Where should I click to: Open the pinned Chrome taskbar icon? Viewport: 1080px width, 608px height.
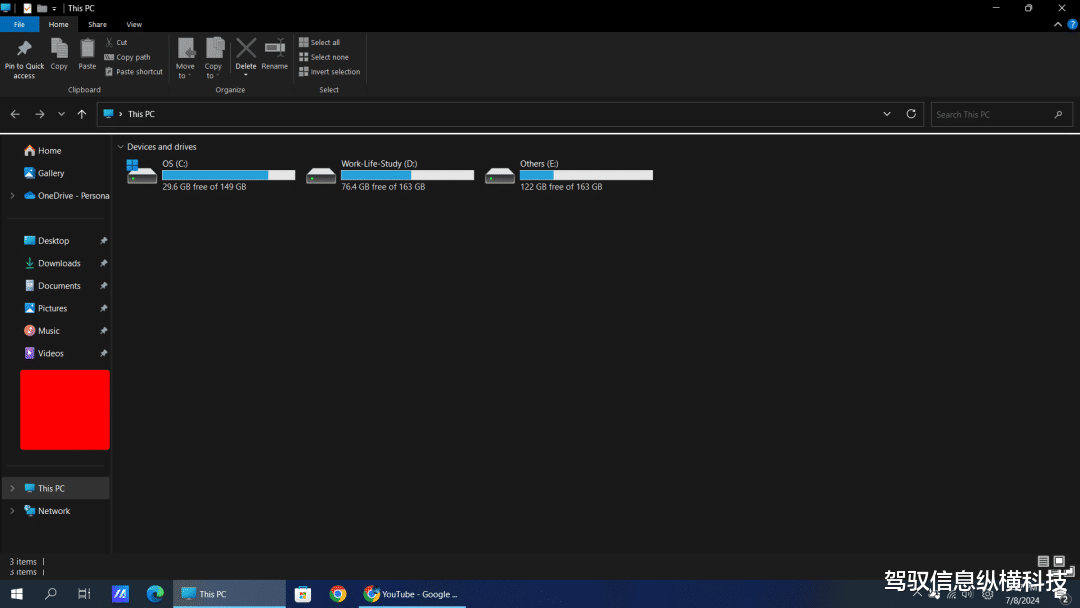[338, 594]
